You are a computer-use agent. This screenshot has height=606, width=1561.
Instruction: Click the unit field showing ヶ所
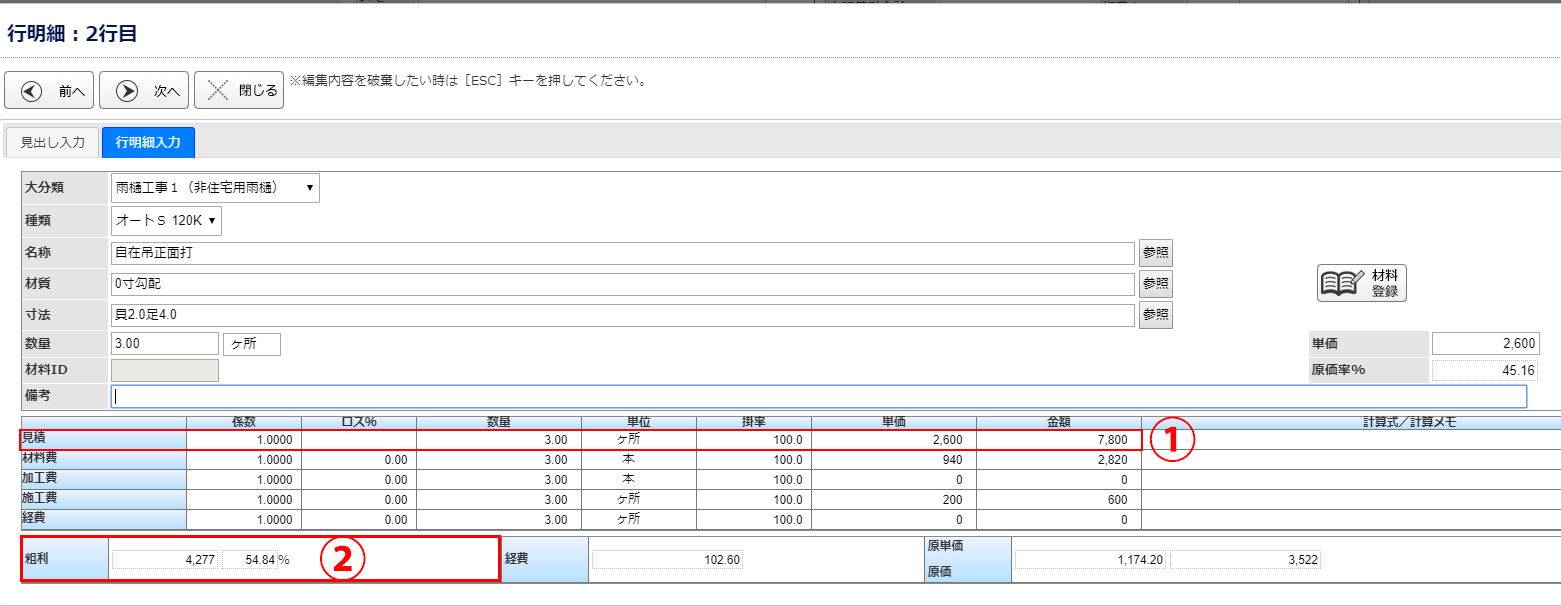(251, 344)
